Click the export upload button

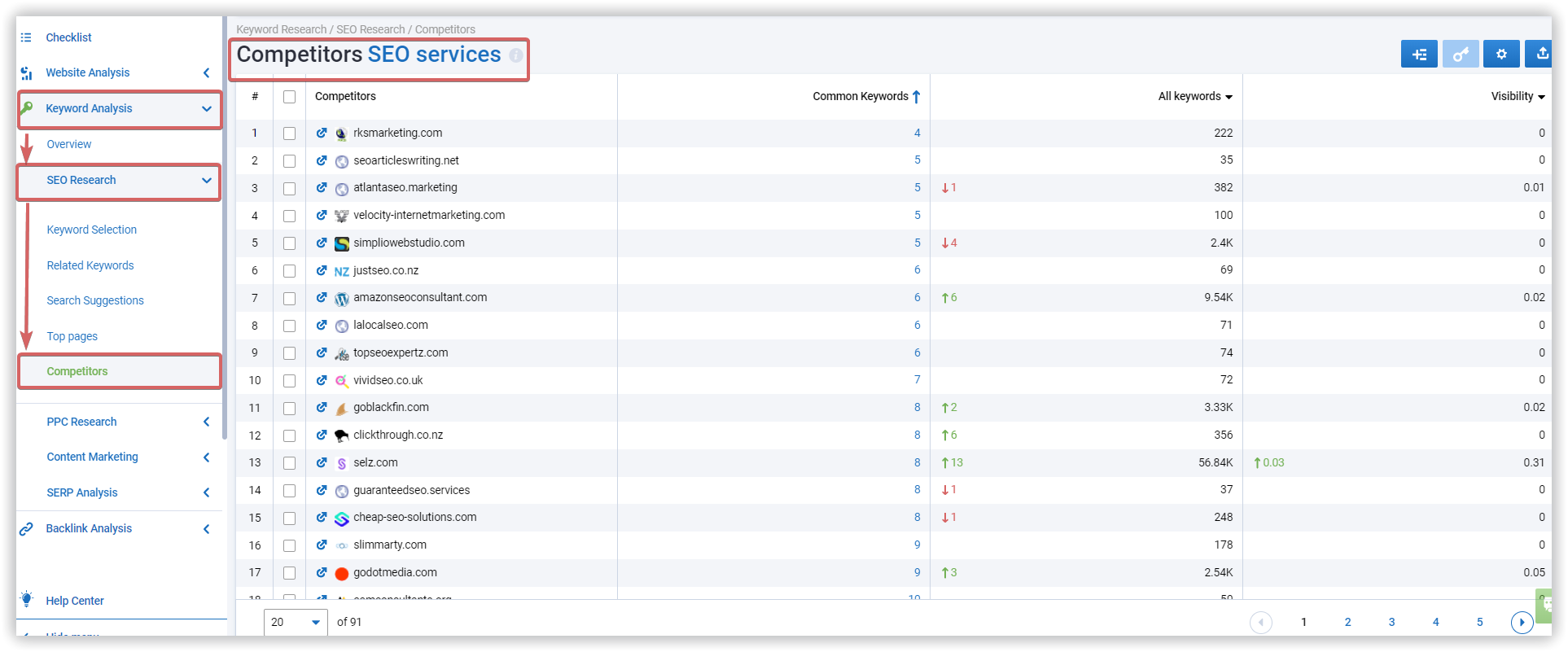(1540, 55)
